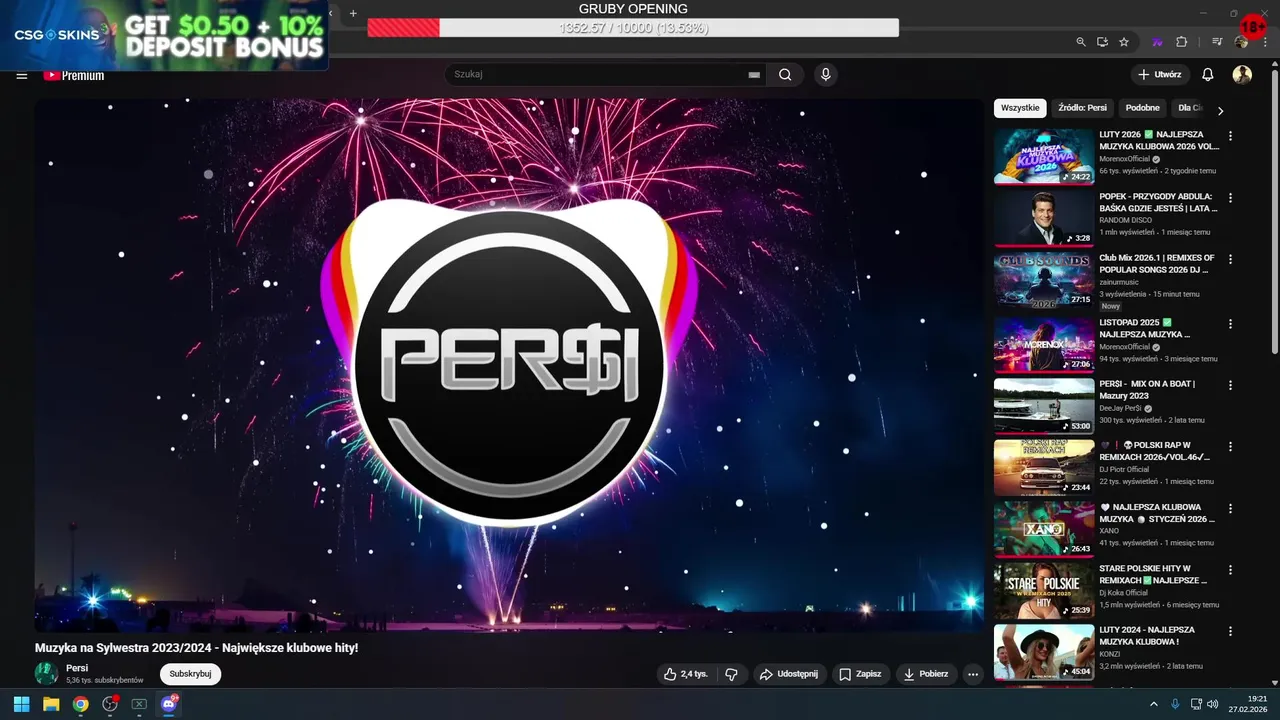The width and height of the screenshot is (1280, 720).
Task: Open YouTube notifications bell
Action: [1207, 75]
